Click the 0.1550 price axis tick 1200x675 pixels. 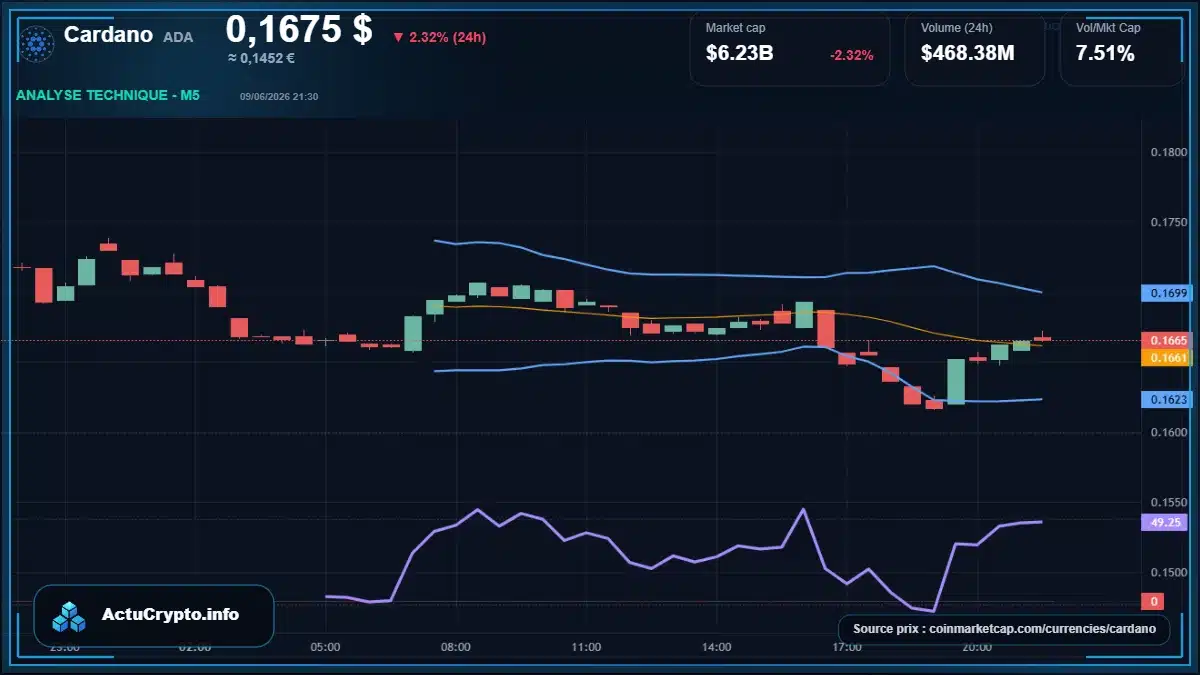[1168, 502]
